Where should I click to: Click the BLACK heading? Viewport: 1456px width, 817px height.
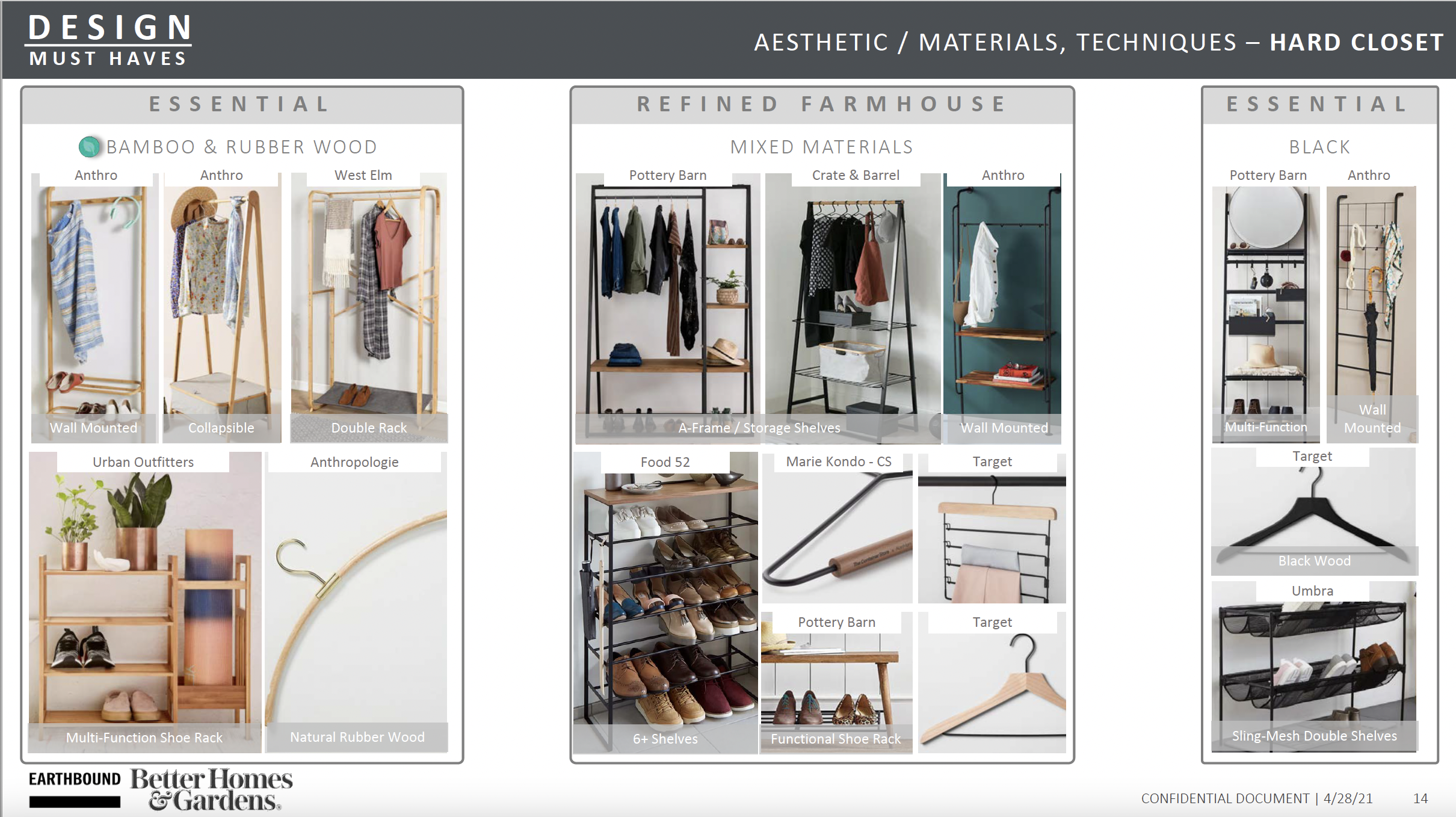1319,147
